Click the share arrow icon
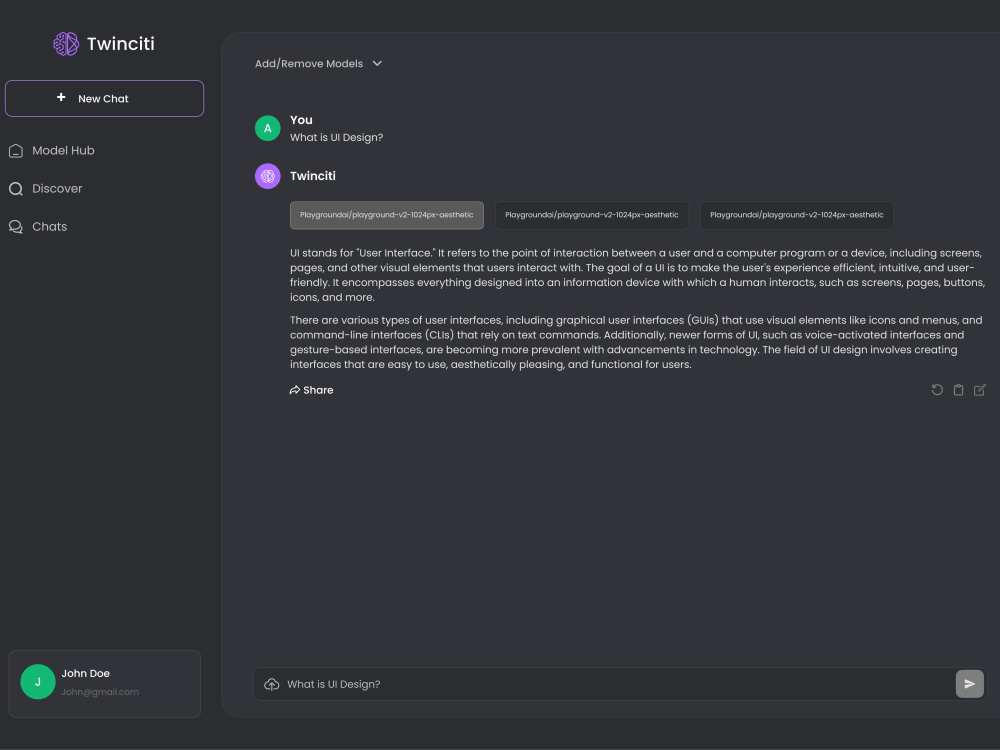This screenshot has height=750, width=1000. (295, 390)
